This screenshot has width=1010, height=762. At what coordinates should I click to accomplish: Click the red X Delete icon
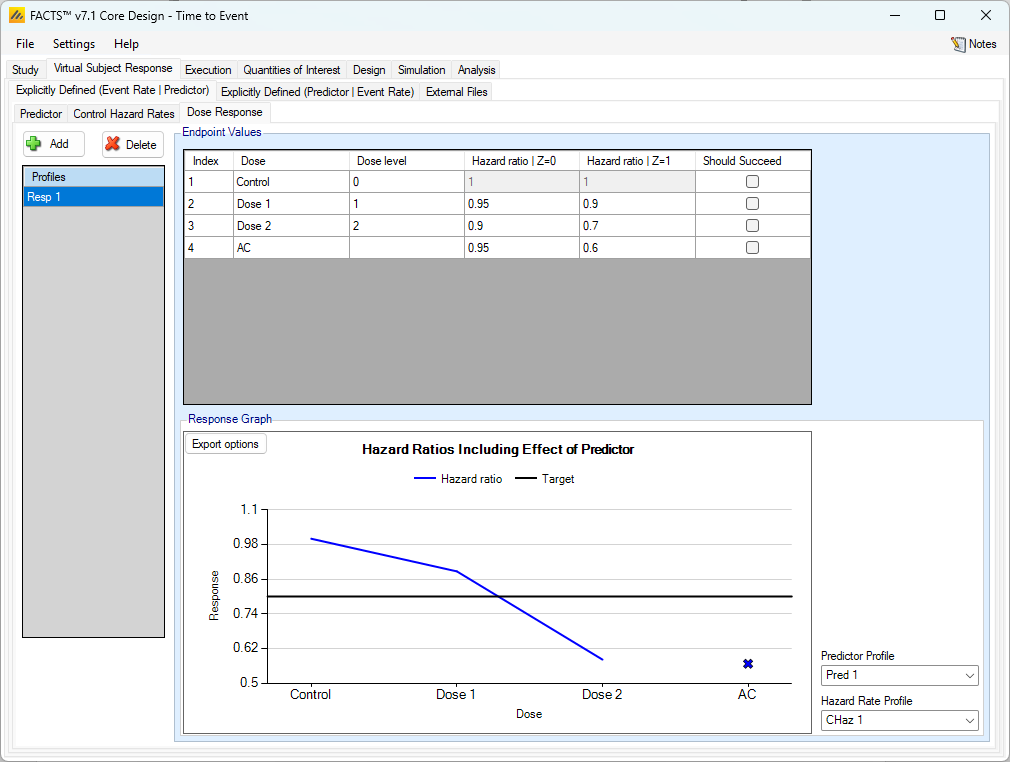click(113, 144)
